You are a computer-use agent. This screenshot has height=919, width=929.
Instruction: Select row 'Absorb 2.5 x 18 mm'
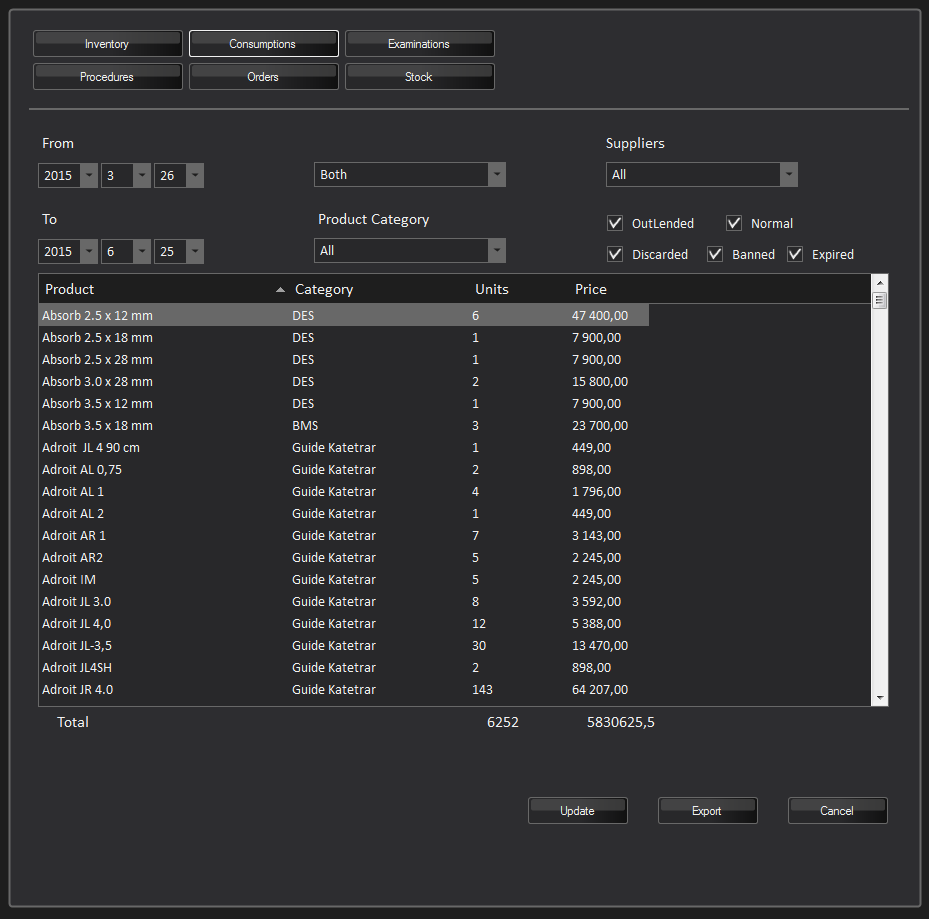pos(344,338)
